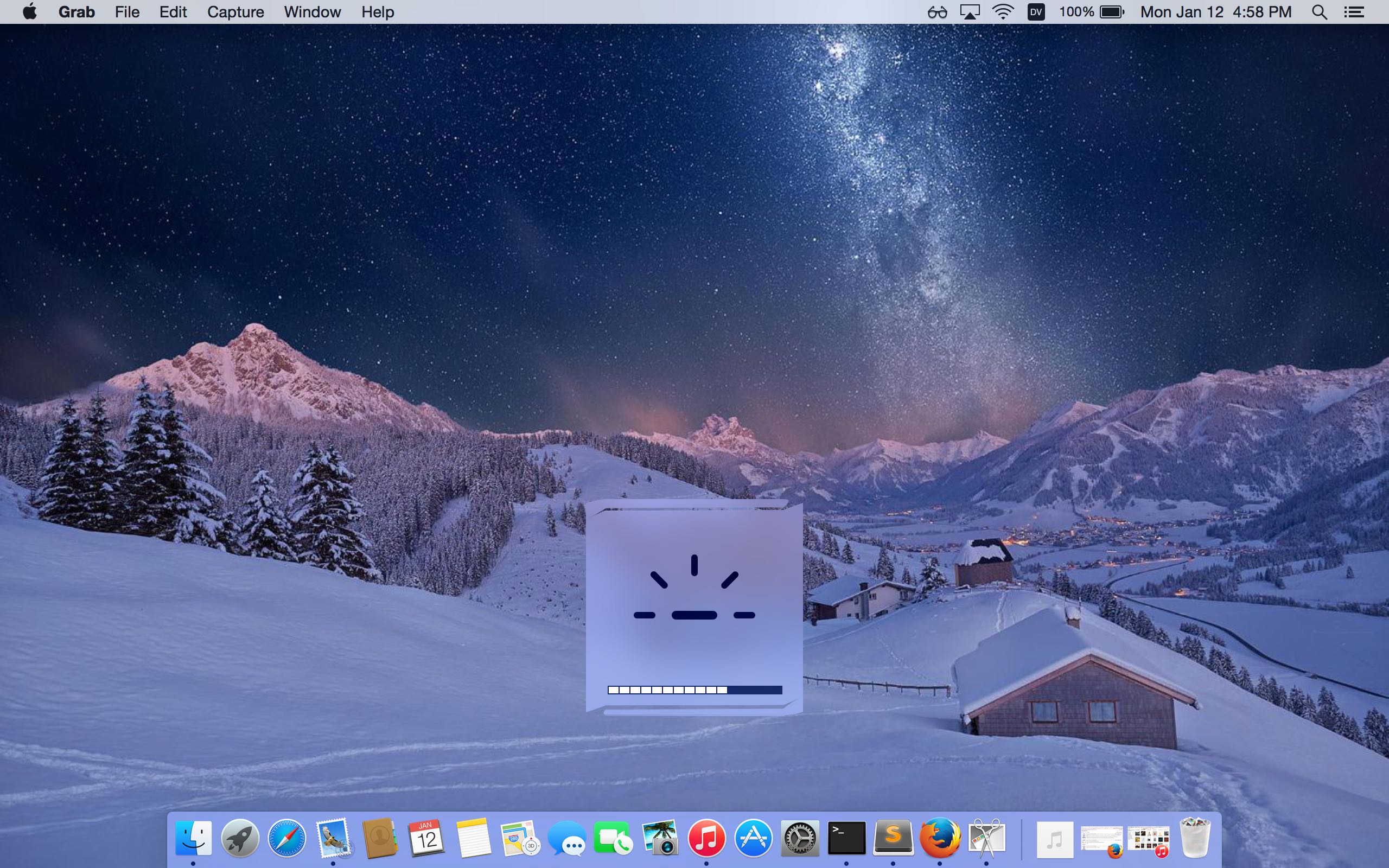This screenshot has height=868, width=1389.
Task: Open Terminal from the Dock
Action: click(846, 838)
